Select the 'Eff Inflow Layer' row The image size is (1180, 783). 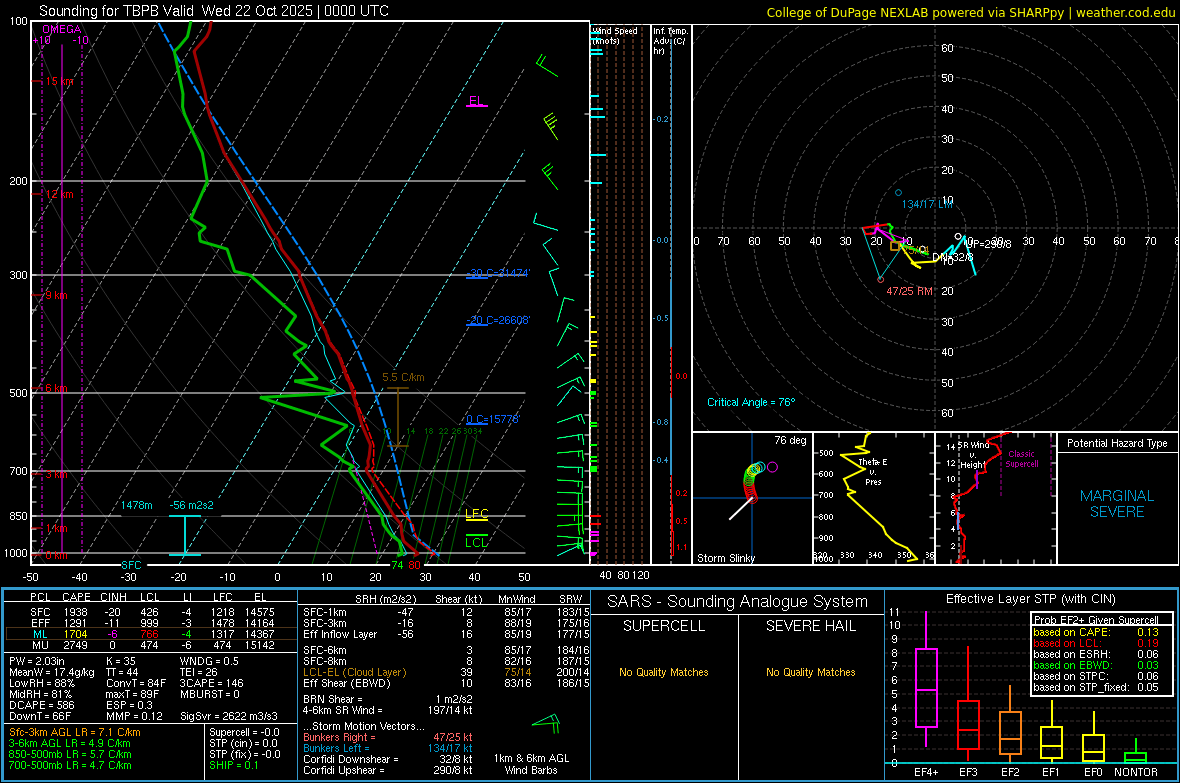coord(446,634)
